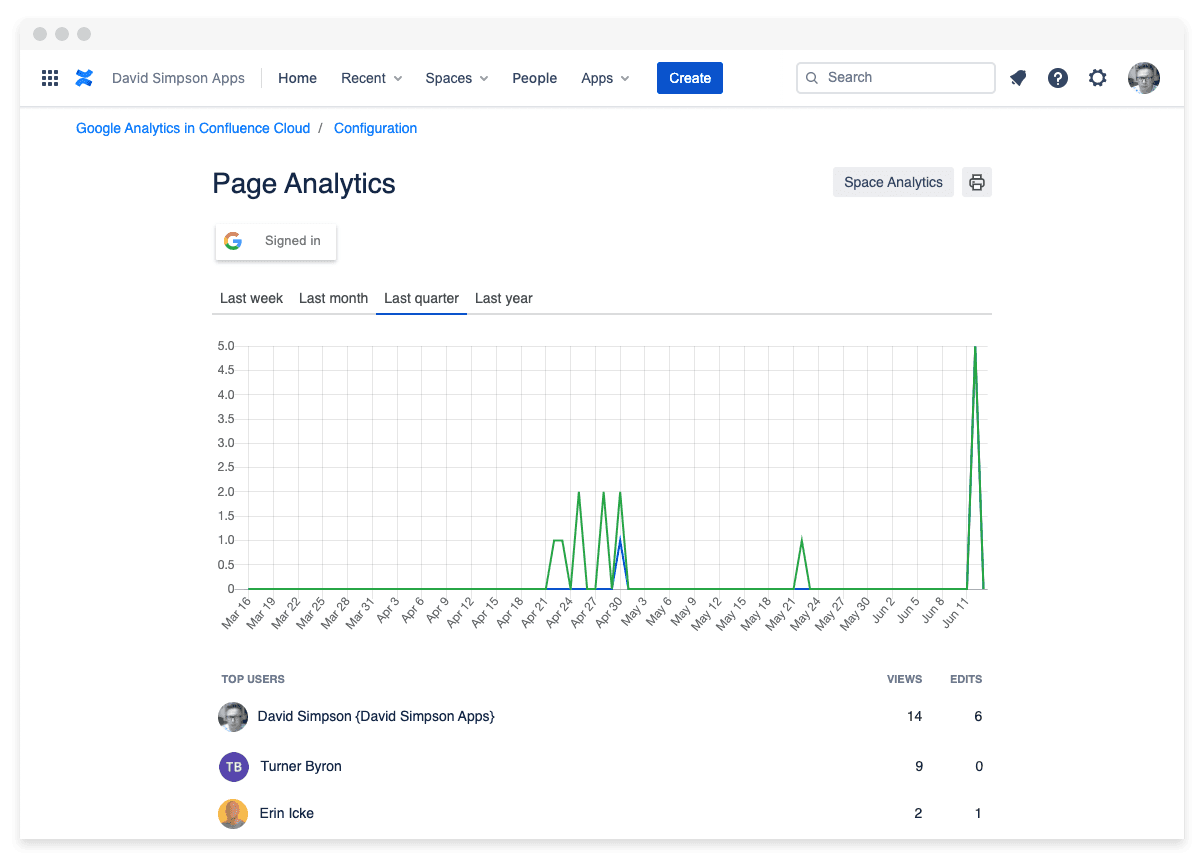This screenshot has width=1203, height=862.
Task: Open the app switcher grid icon
Action: click(x=50, y=78)
